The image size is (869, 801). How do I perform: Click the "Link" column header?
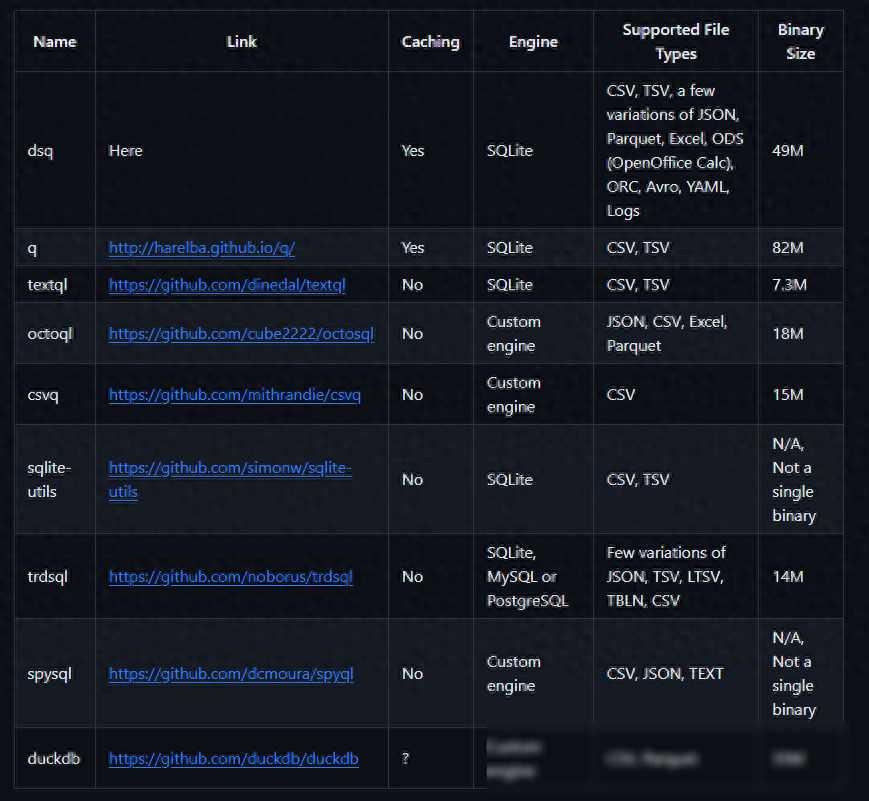(242, 42)
